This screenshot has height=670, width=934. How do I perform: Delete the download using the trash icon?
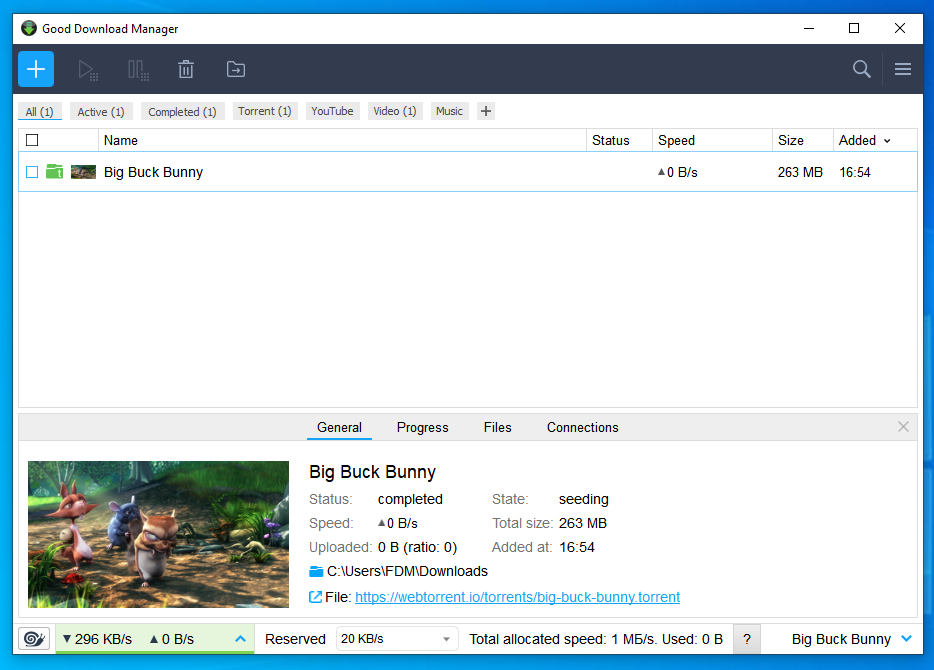(186, 69)
